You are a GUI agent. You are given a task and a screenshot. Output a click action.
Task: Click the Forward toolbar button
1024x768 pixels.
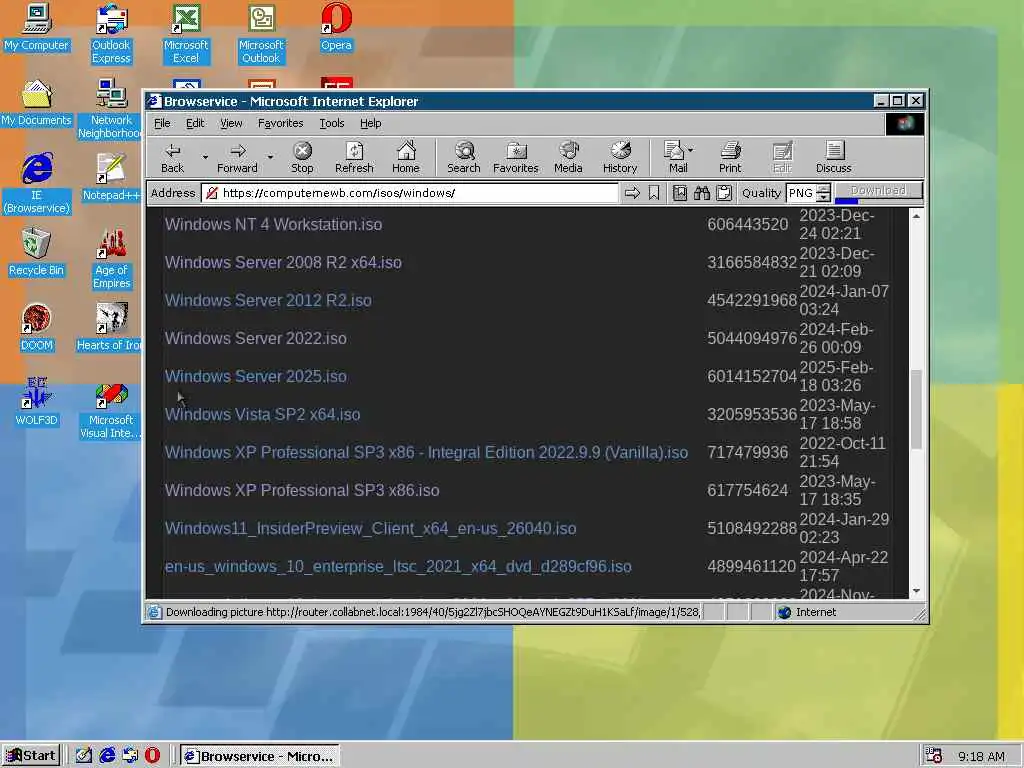tap(237, 157)
